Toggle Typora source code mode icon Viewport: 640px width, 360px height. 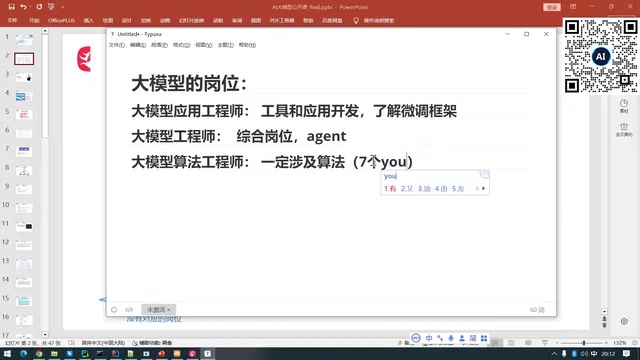tap(129, 310)
